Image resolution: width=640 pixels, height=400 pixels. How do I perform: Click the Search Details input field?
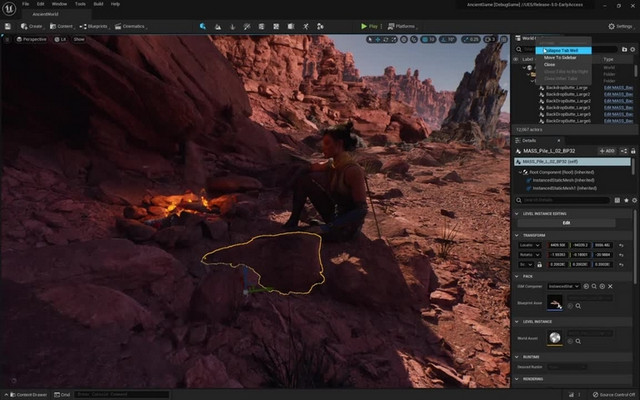562,200
